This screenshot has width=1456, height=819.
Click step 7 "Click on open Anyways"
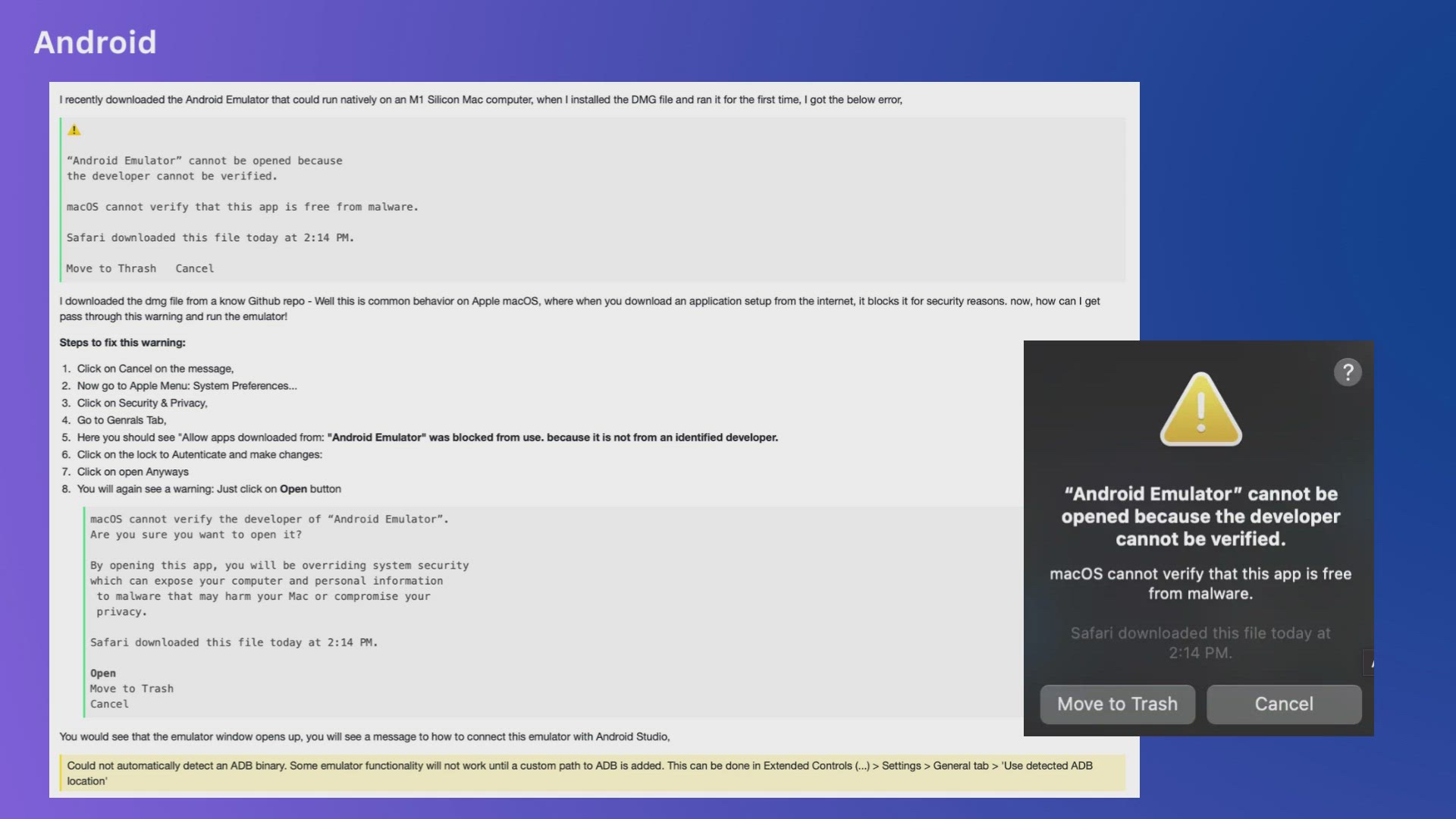click(133, 472)
